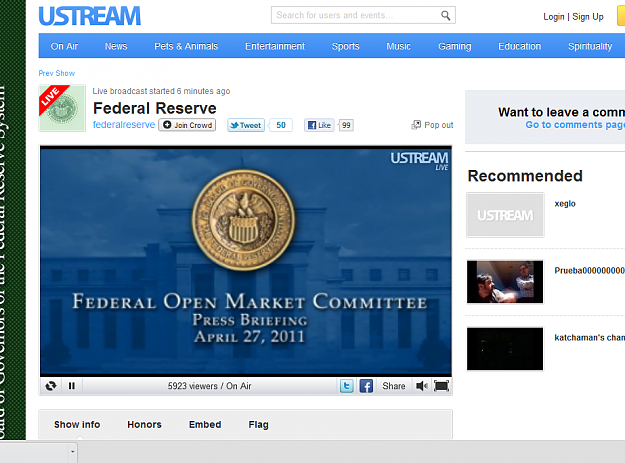This screenshot has height=463, width=625.
Task: Open the katchaman's channel thumbnail
Action: click(x=505, y=349)
